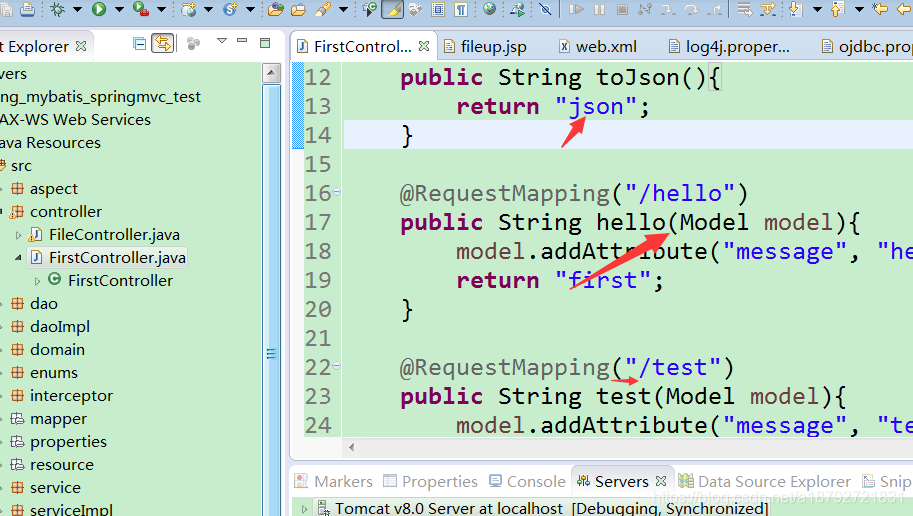Collapse All in Explorer panel
Viewport: 913px width, 516px height.
pyautogui.click(x=139, y=44)
